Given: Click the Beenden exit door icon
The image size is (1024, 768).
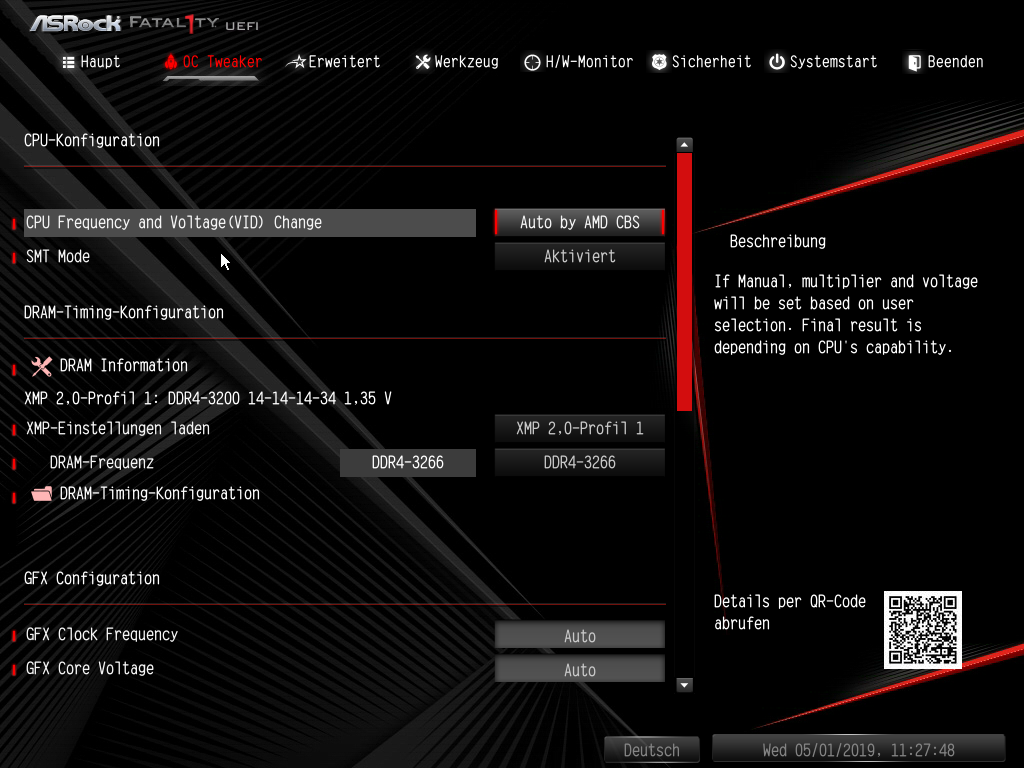Looking at the screenshot, I should [914, 62].
